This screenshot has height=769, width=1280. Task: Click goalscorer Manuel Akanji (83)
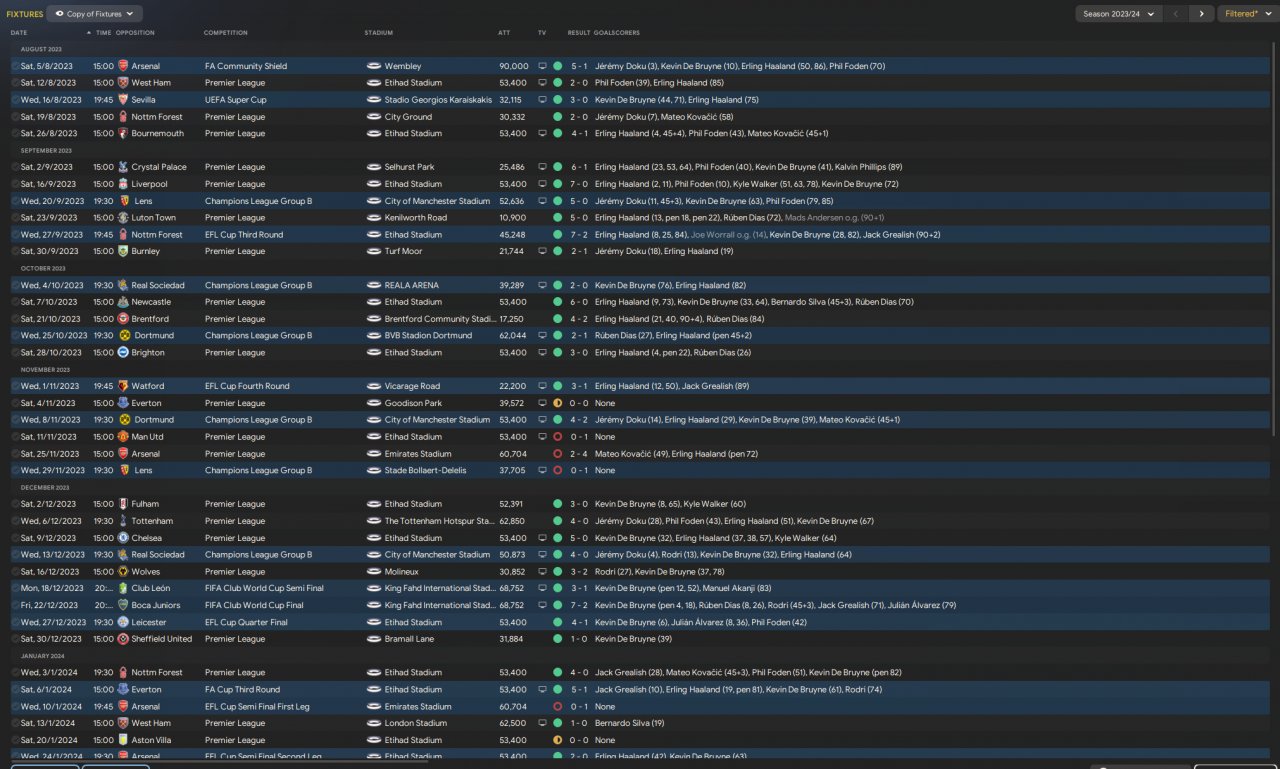733,588
